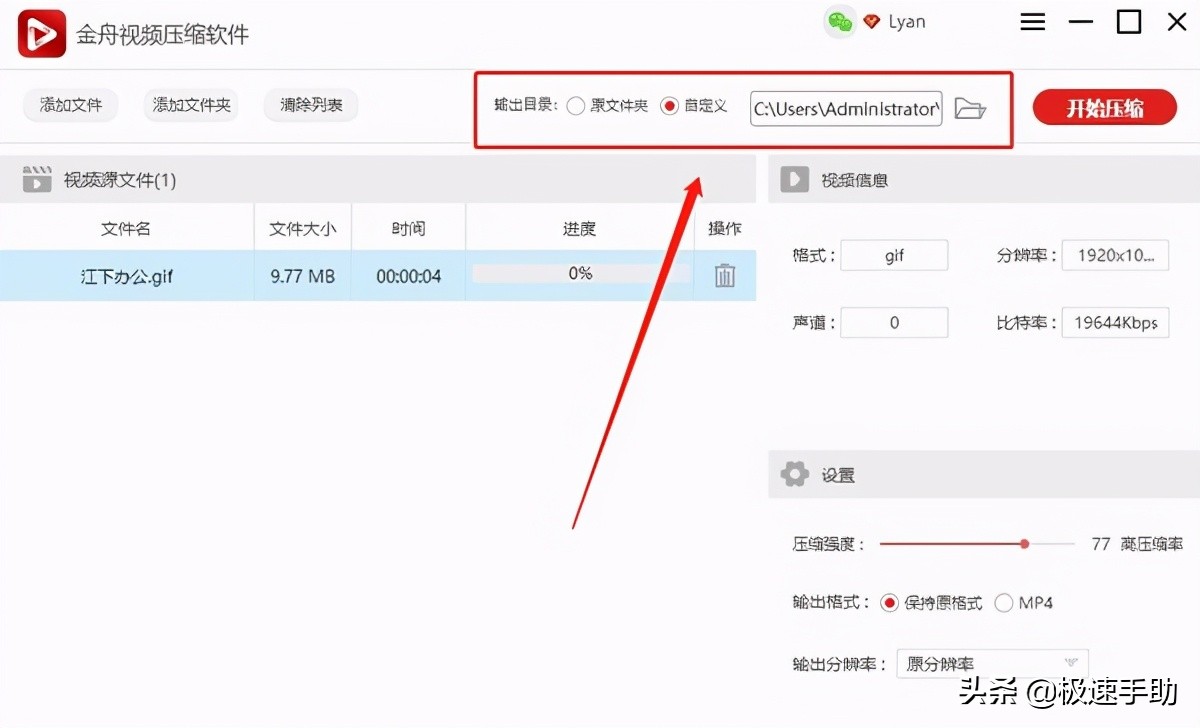
Task: Delete 江下办公.gif using the trash icon
Action: [724, 277]
